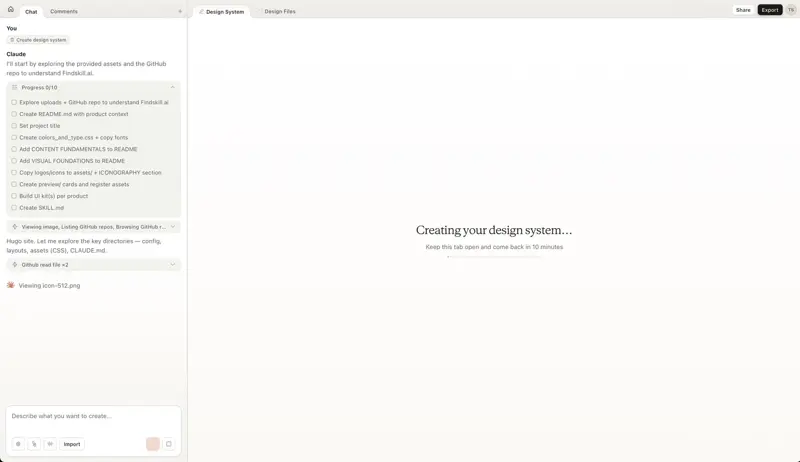Focus the Describe what you want to create field
This screenshot has width=800, height=462.
pyautogui.click(x=93, y=416)
